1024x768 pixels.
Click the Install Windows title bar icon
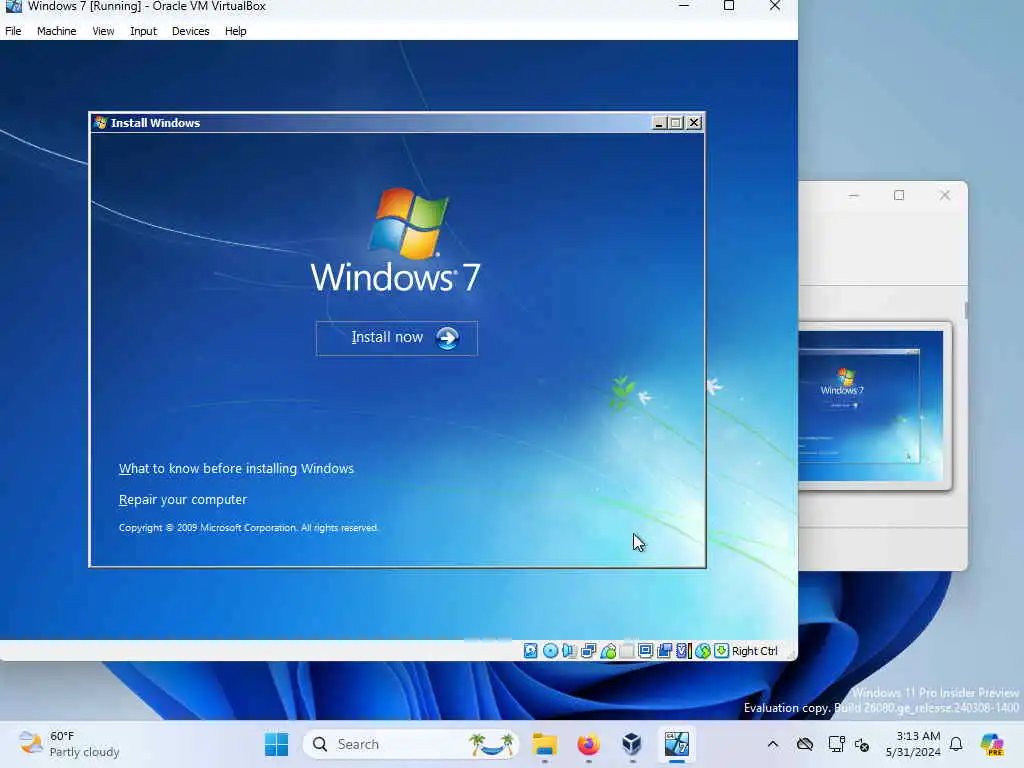[x=100, y=123]
